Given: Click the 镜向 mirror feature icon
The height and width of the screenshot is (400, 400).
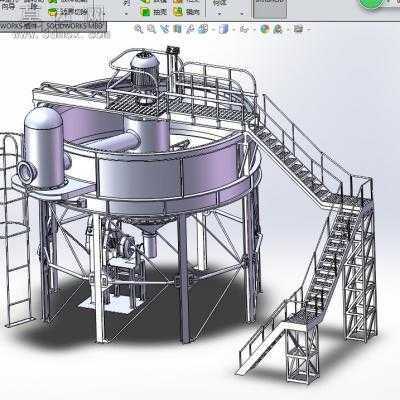Looking at the screenshot, I should [x=178, y=12].
